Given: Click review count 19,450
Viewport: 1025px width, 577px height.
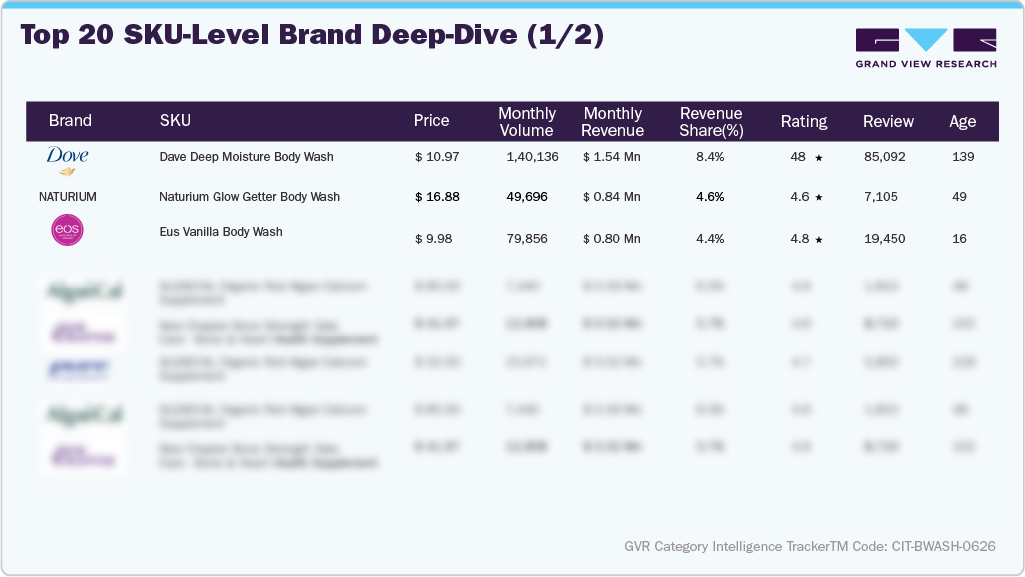Looking at the screenshot, I should tap(884, 239).
